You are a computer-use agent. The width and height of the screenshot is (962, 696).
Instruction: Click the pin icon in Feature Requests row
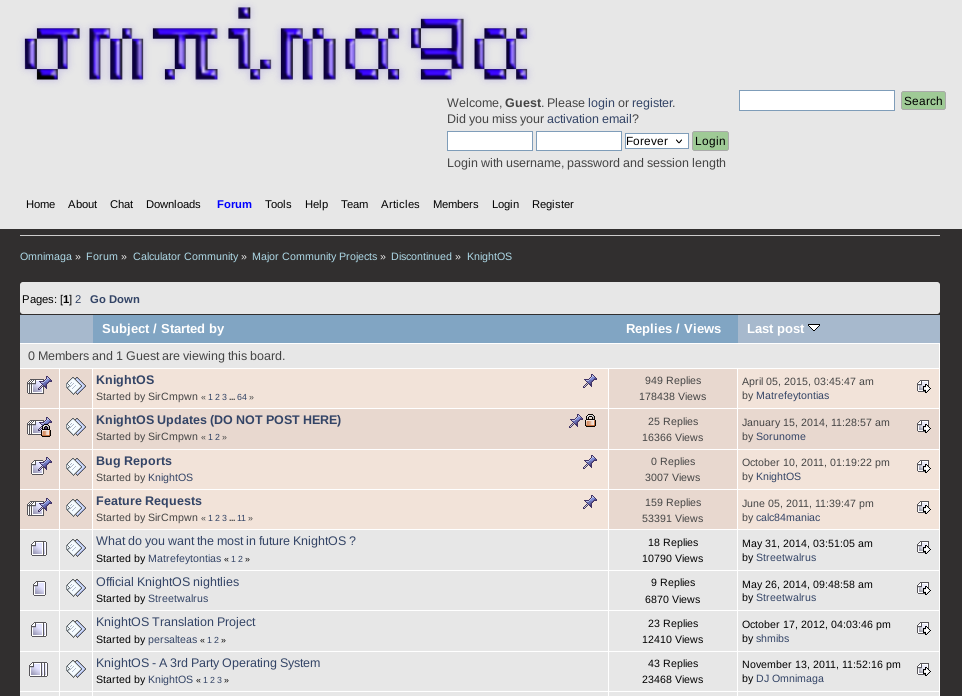tap(590, 503)
